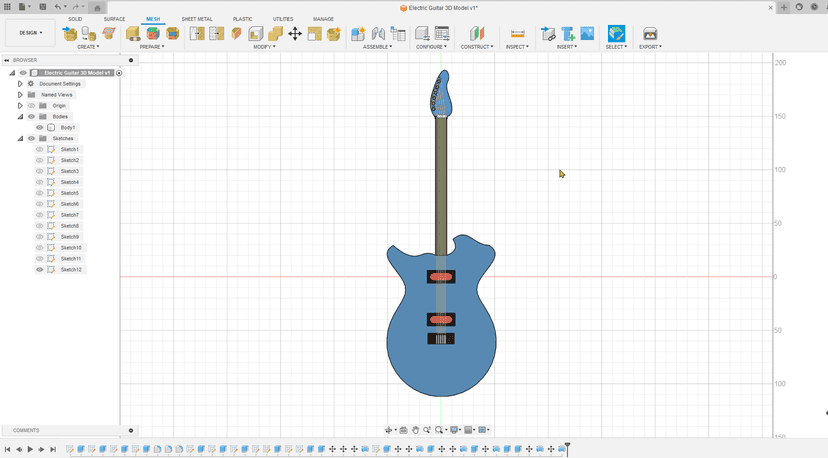828x458 pixels.
Task: Switch to the SURFACE tab
Action: pos(114,19)
